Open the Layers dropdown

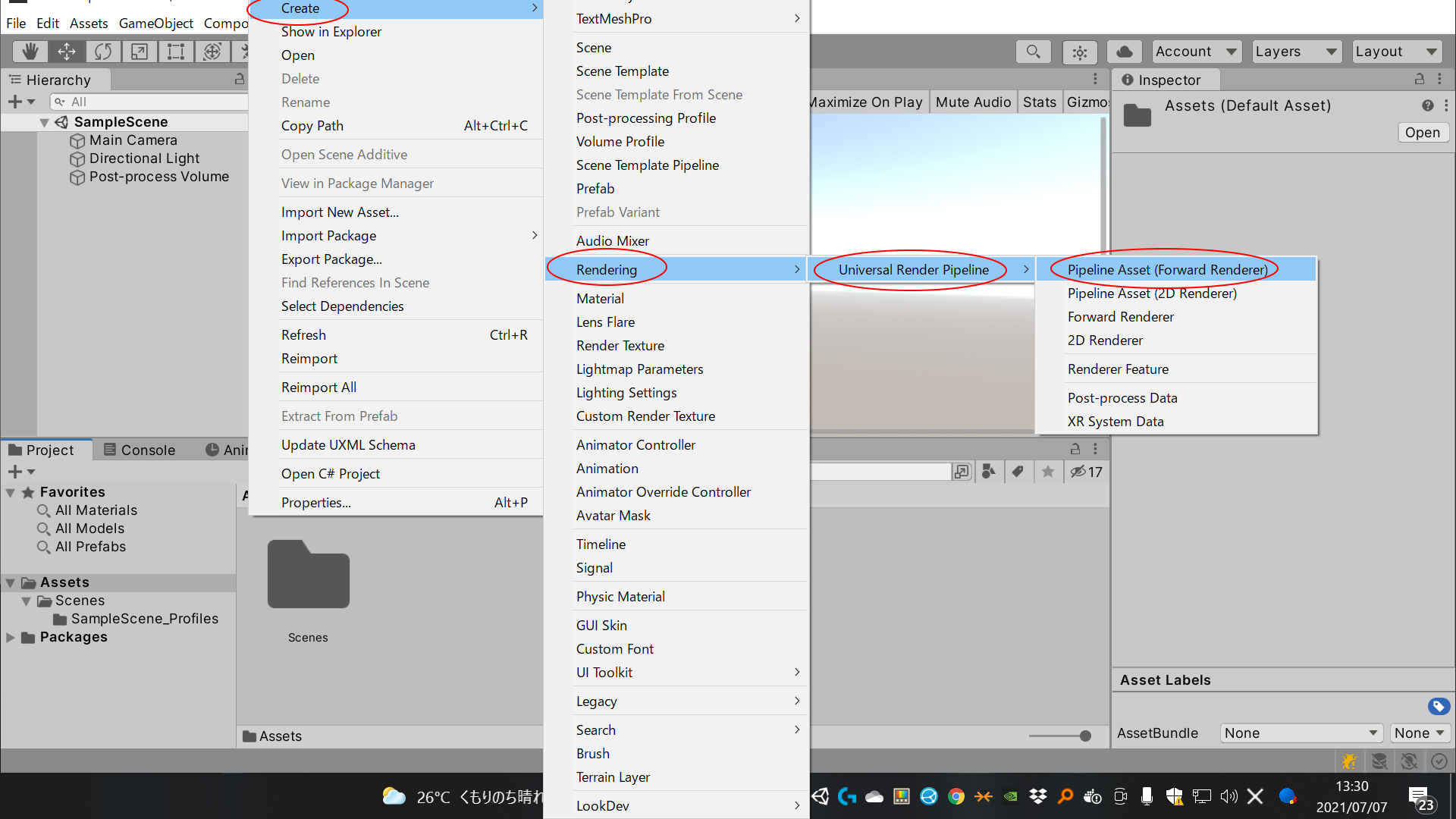[x=1296, y=52]
